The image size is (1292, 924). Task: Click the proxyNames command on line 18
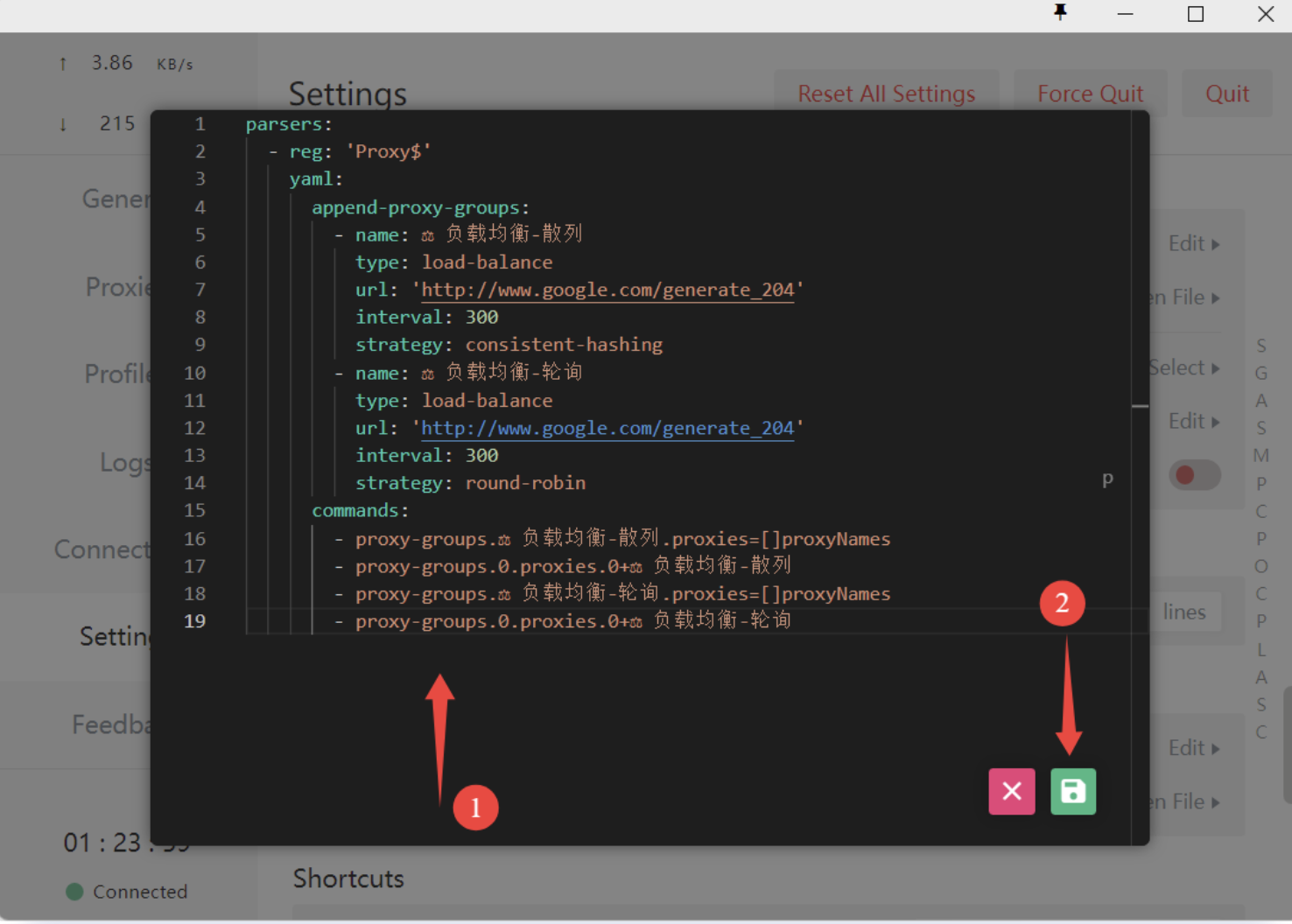(x=613, y=594)
